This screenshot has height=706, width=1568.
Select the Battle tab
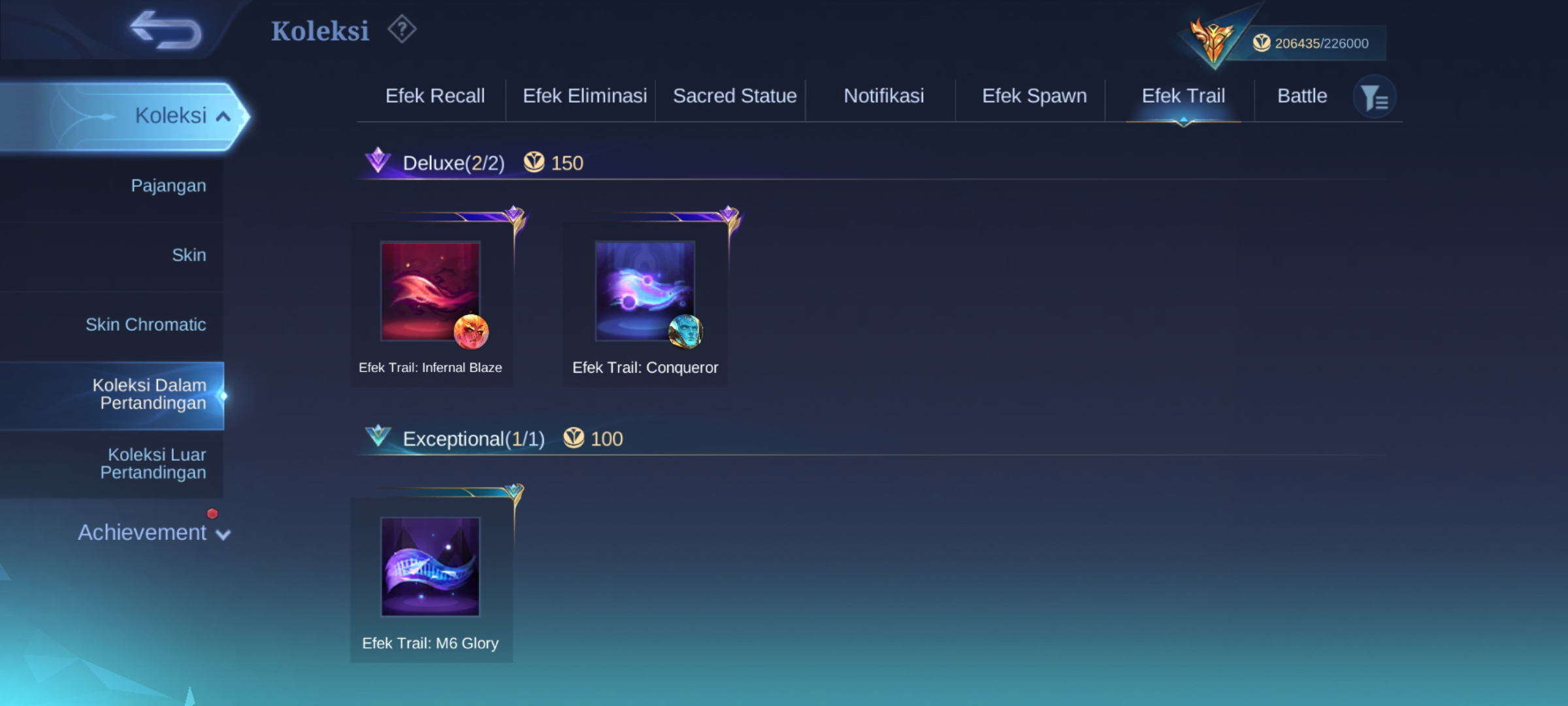[1302, 96]
